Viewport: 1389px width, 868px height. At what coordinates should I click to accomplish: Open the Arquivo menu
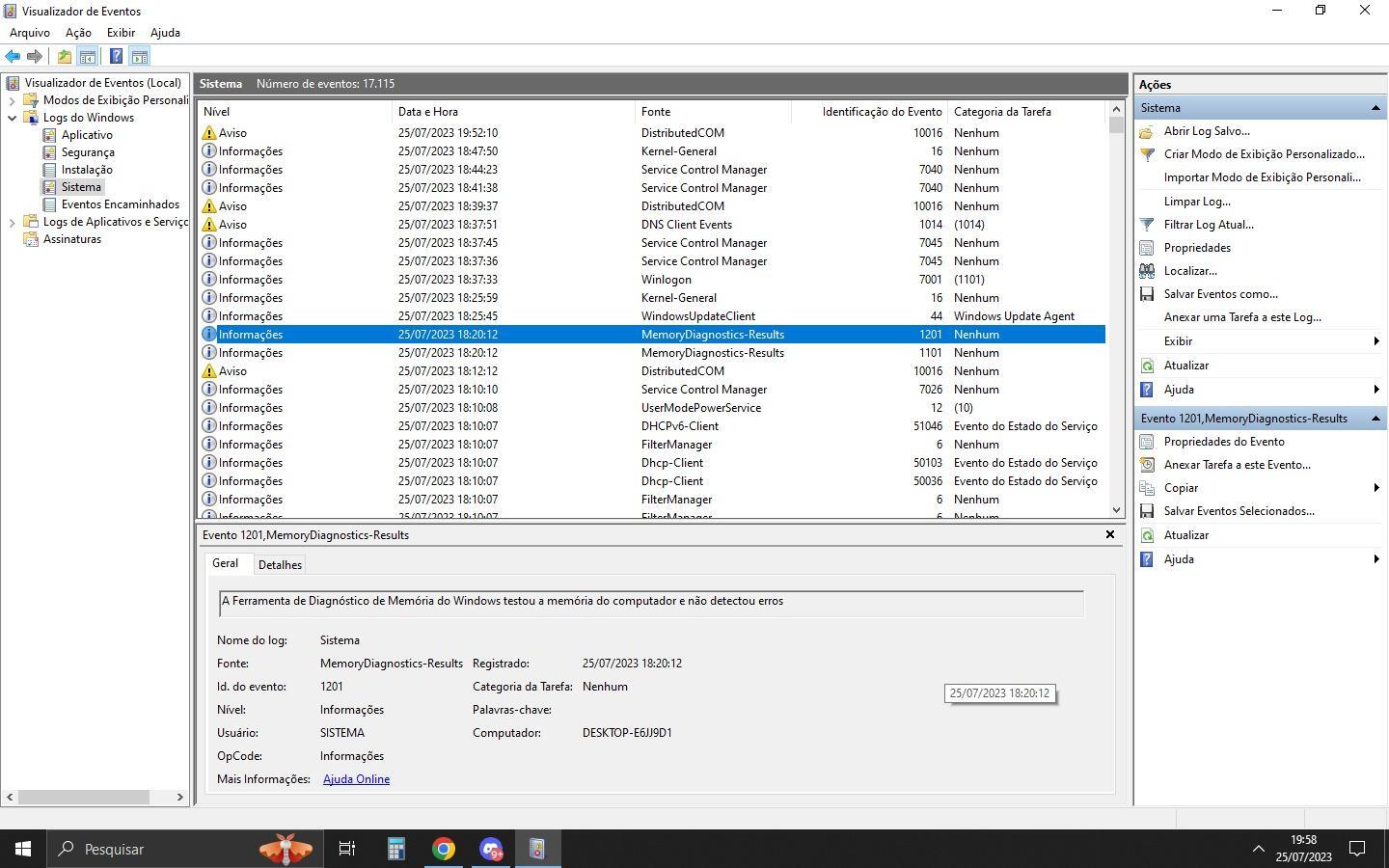point(30,33)
